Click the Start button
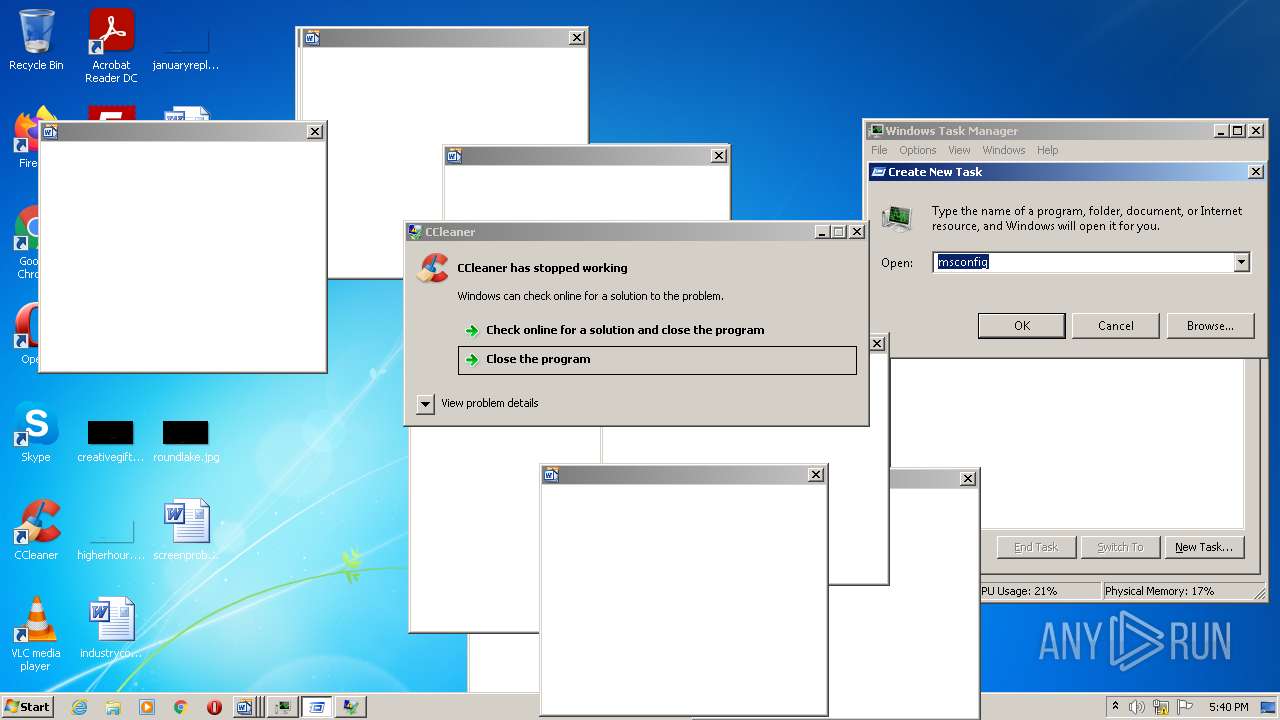 28,707
